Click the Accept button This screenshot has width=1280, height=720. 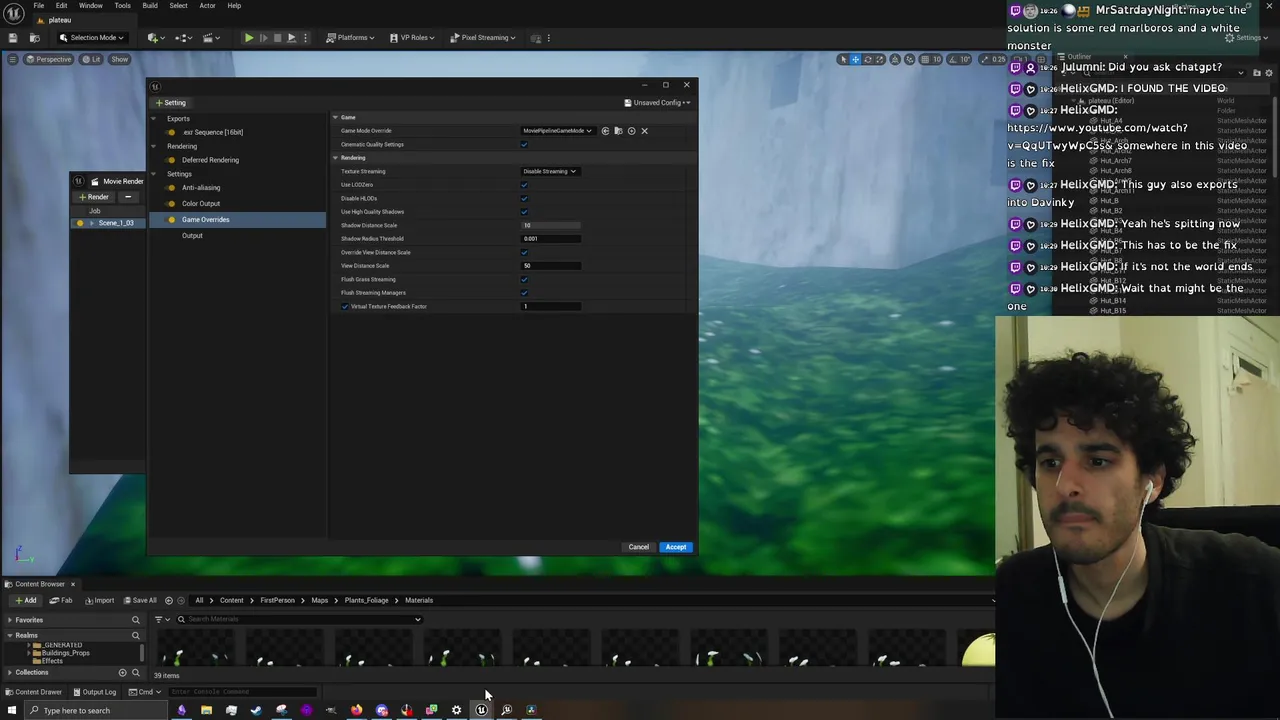676,547
